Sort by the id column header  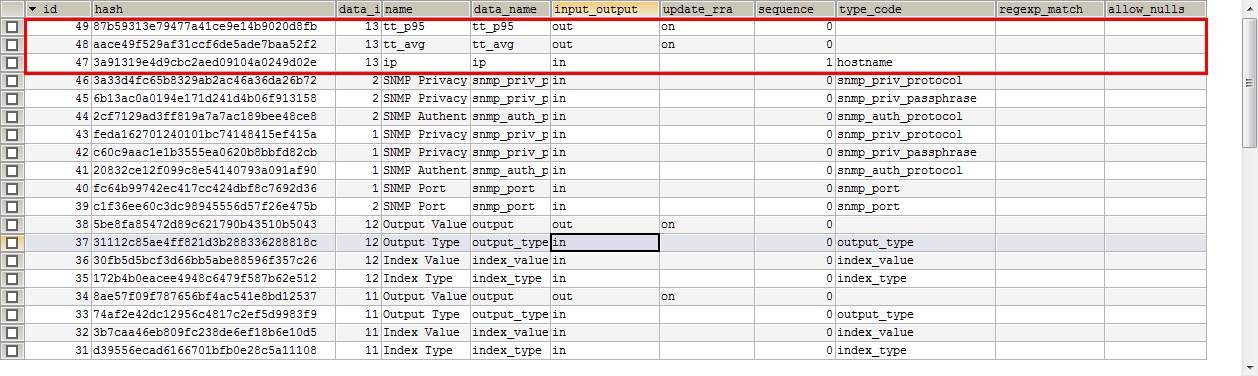tap(58, 9)
